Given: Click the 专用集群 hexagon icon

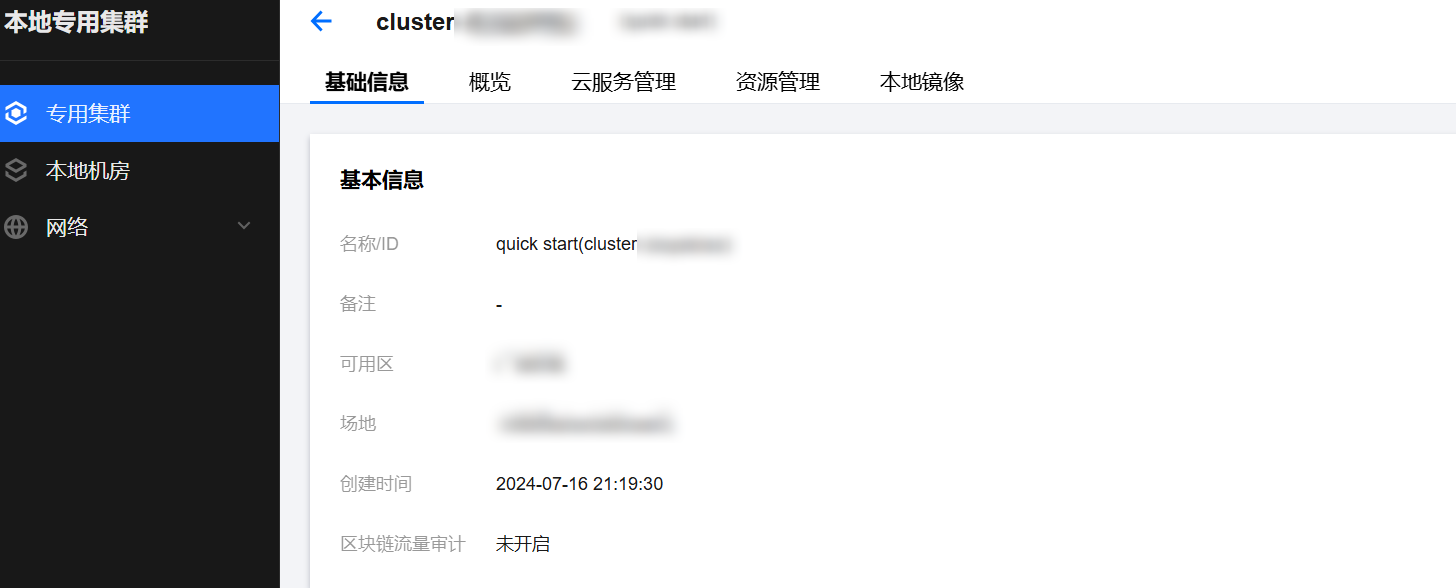Looking at the screenshot, I should [x=16, y=114].
